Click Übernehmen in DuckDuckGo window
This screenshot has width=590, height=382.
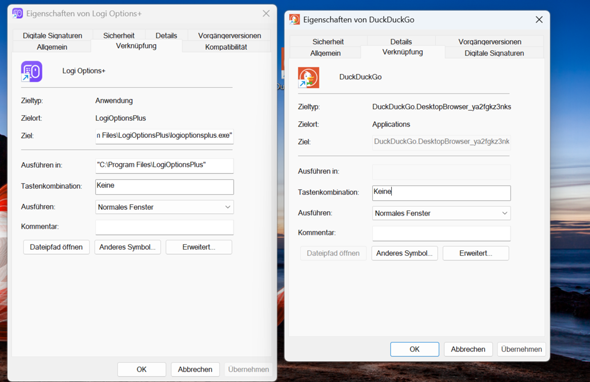point(521,349)
